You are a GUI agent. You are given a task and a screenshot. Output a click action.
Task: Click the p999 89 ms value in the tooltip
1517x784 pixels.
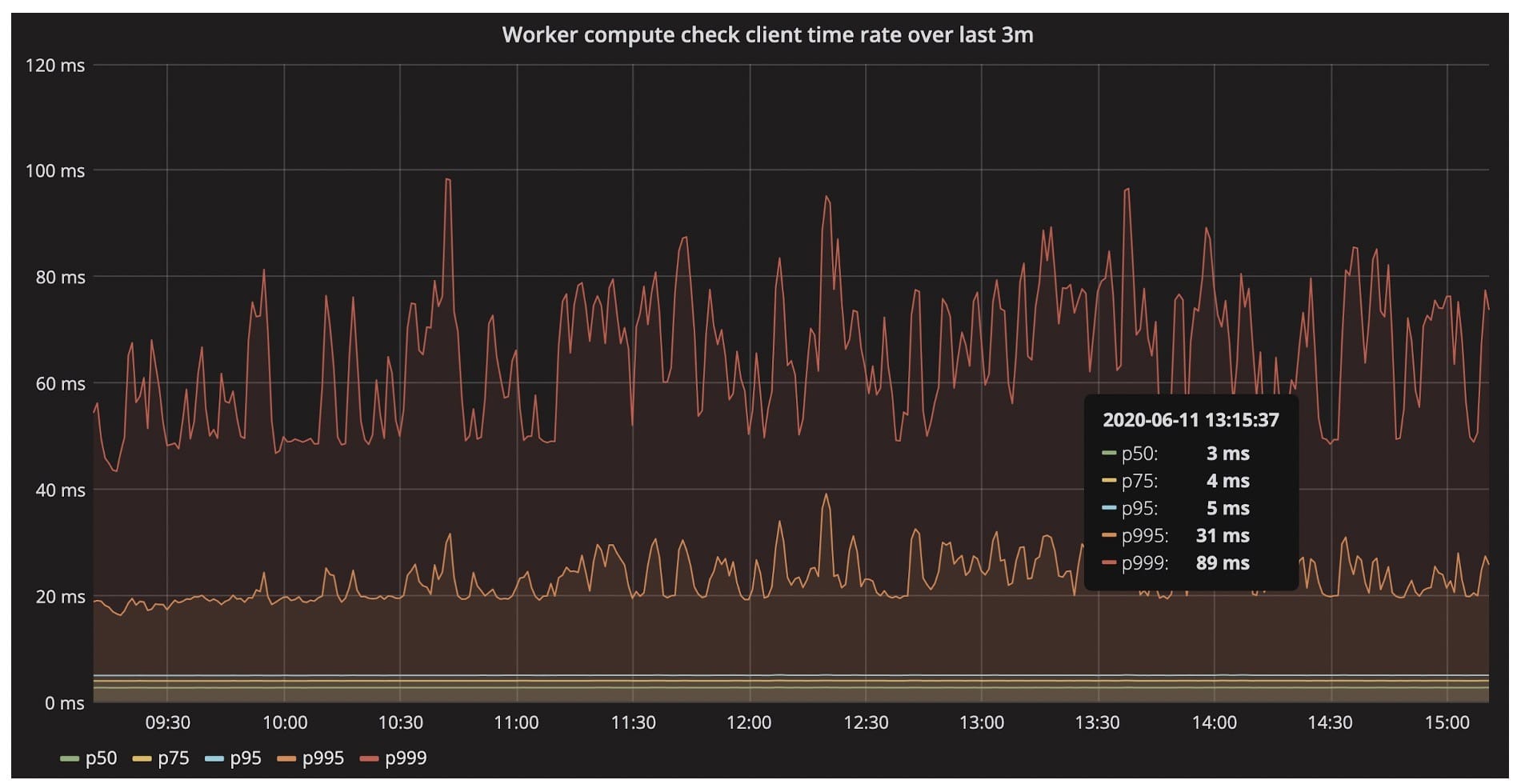point(1222,563)
